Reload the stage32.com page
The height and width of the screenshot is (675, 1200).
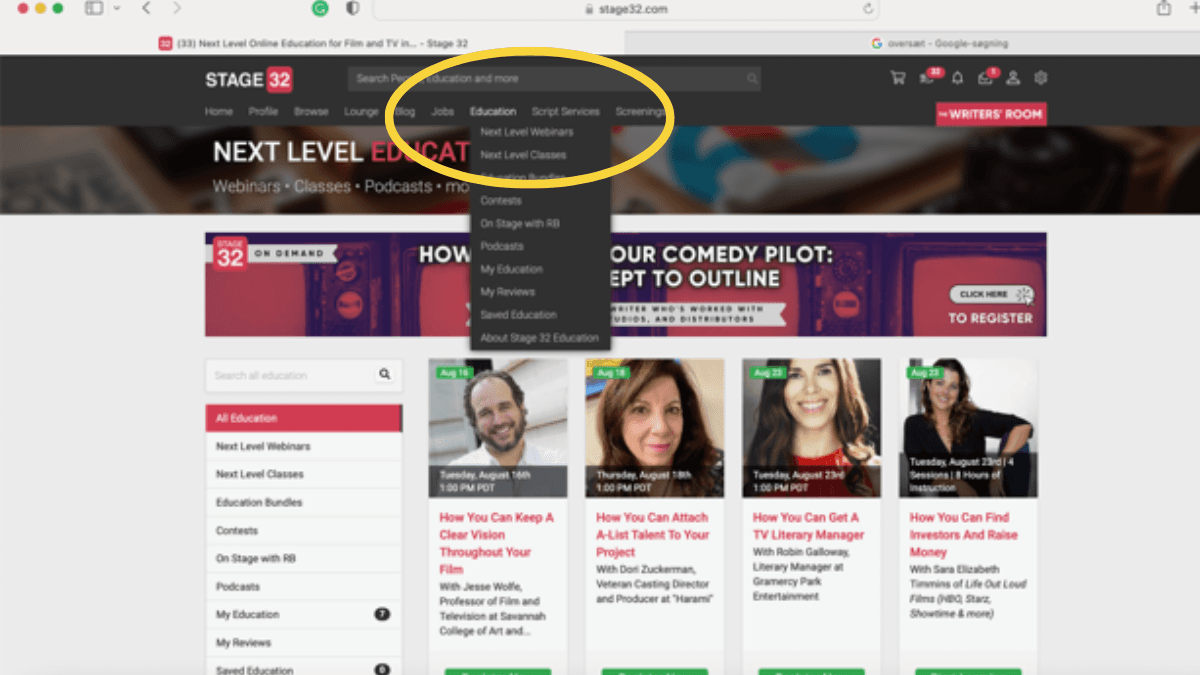pos(868,9)
